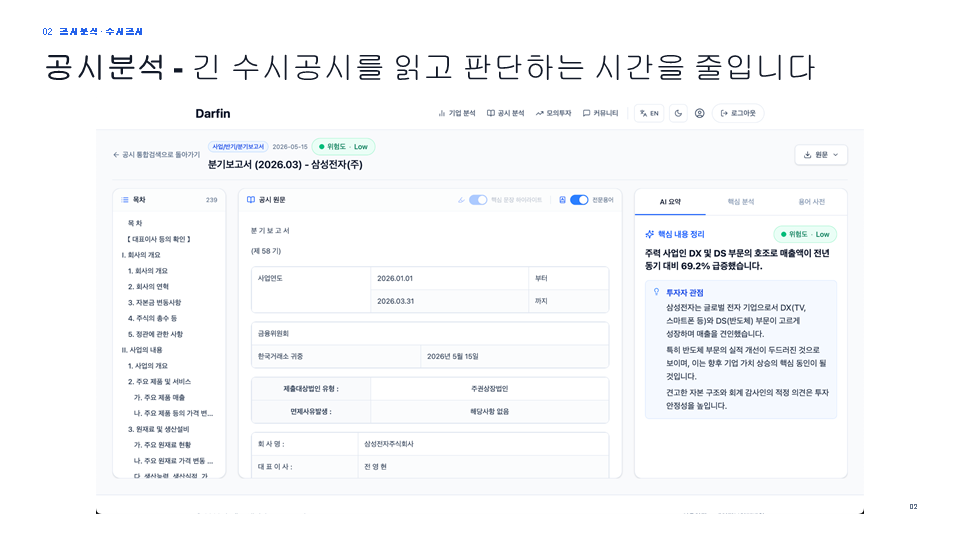The height and width of the screenshot is (540, 960).
Task: Click the 전문용어 glossary icon
Action: coord(562,200)
